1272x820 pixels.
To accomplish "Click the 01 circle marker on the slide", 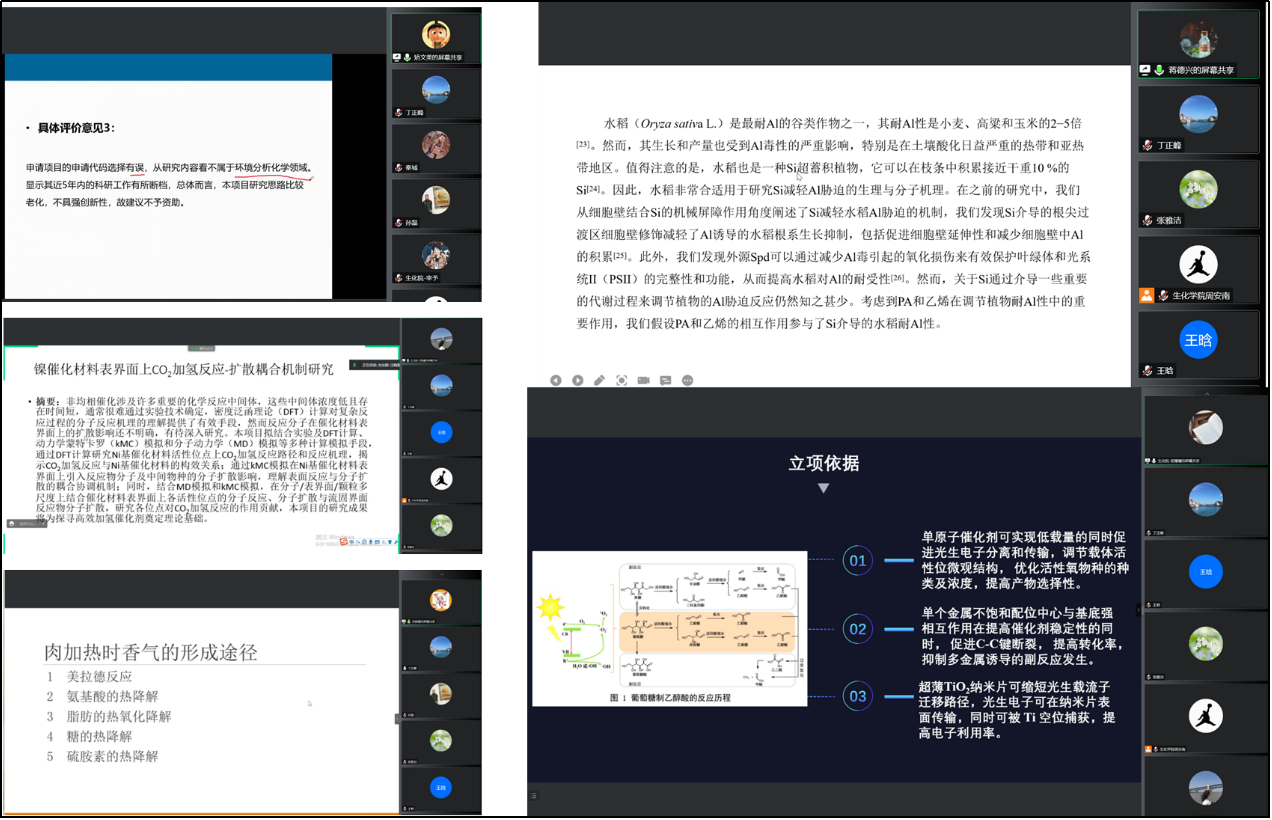I will (857, 560).
